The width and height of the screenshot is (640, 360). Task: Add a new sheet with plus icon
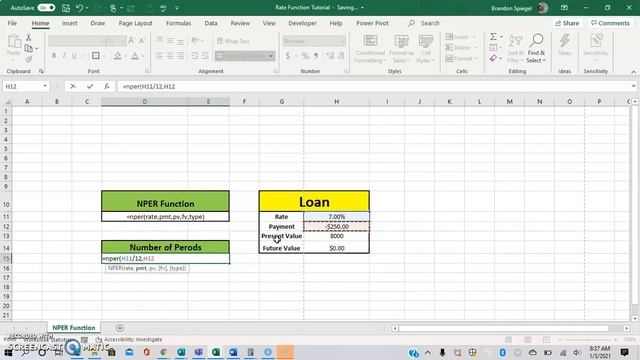point(120,328)
